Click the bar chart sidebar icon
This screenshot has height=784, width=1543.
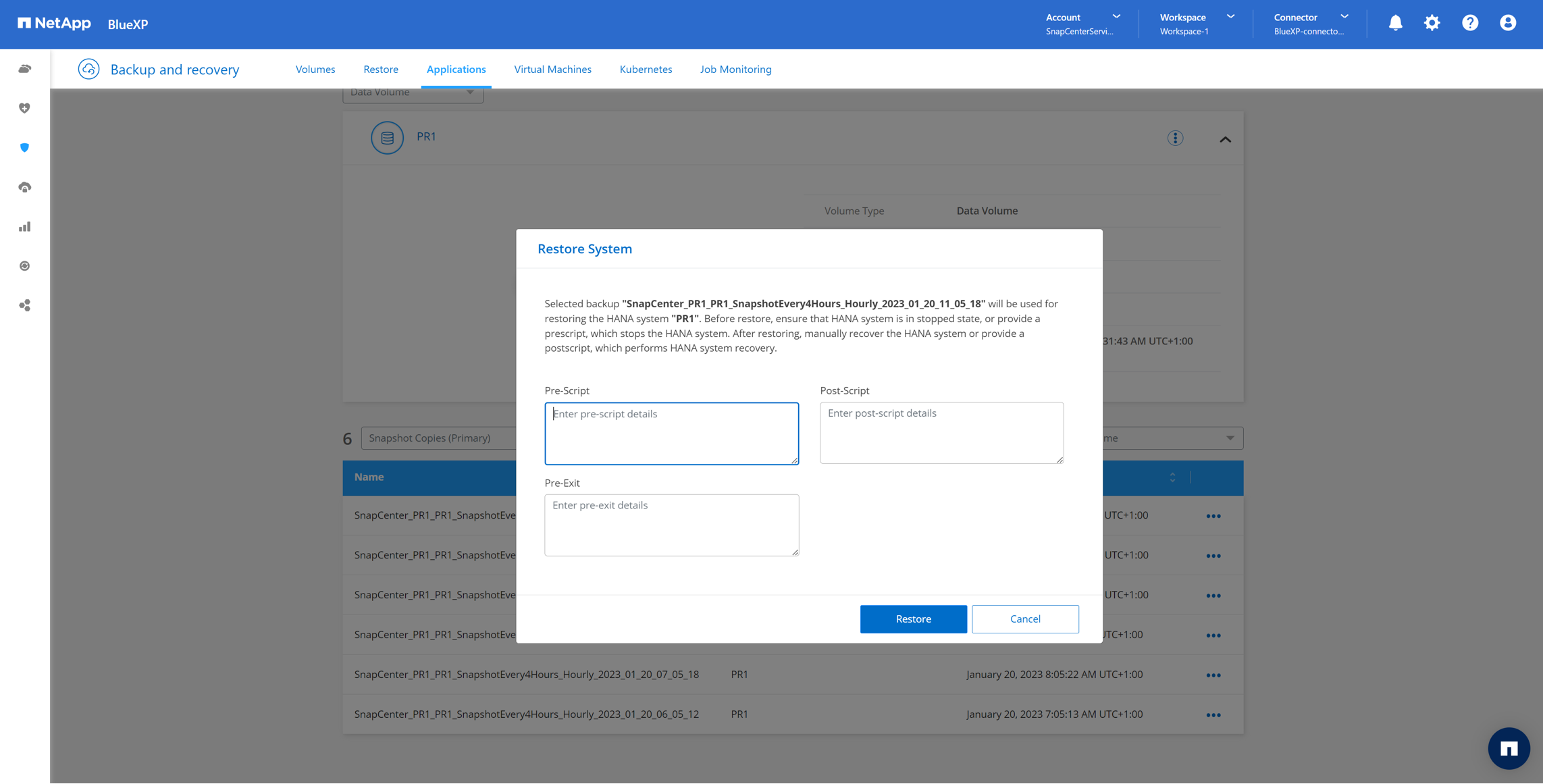point(25,227)
